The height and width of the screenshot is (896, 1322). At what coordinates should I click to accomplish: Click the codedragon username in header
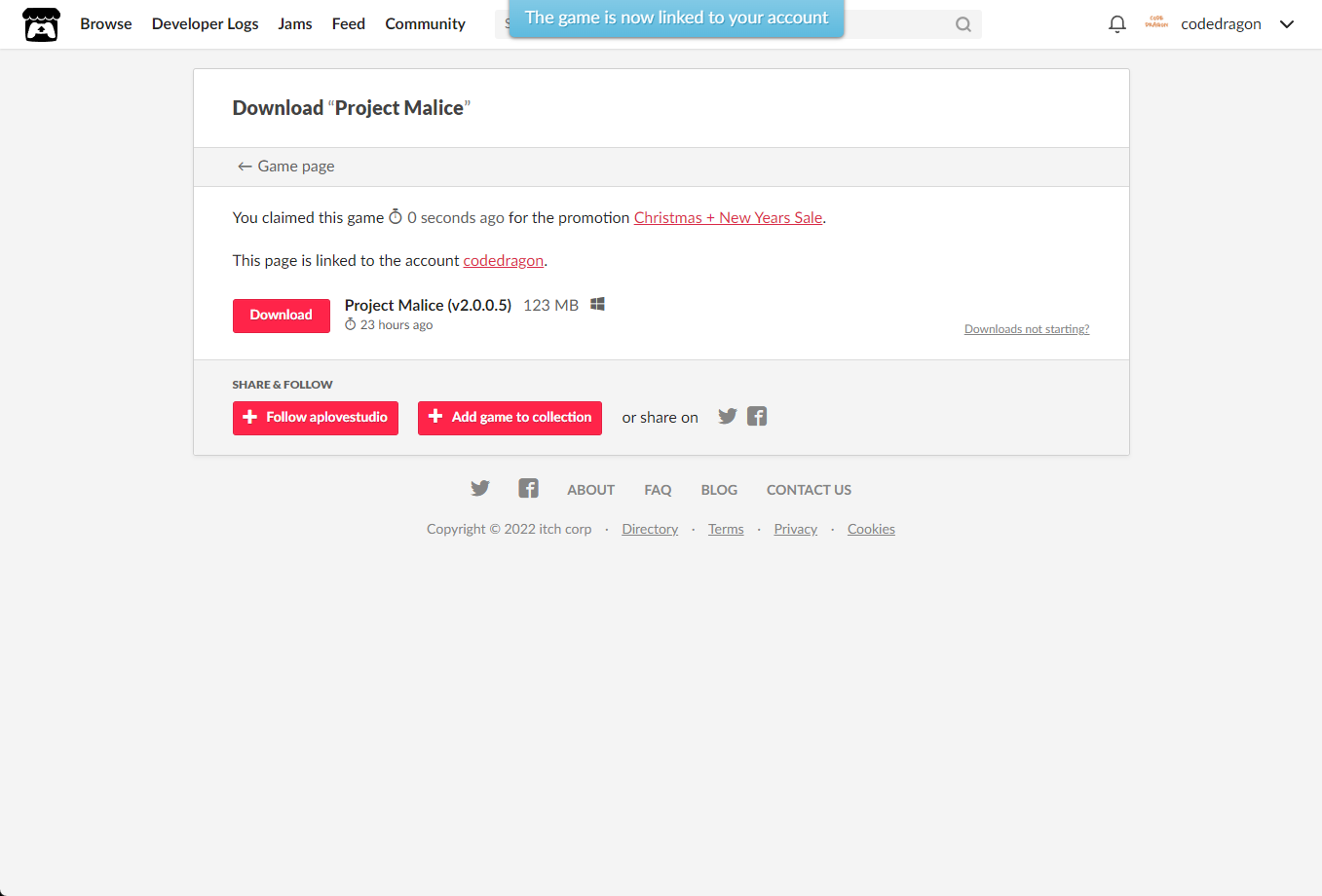pyautogui.click(x=1221, y=24)
